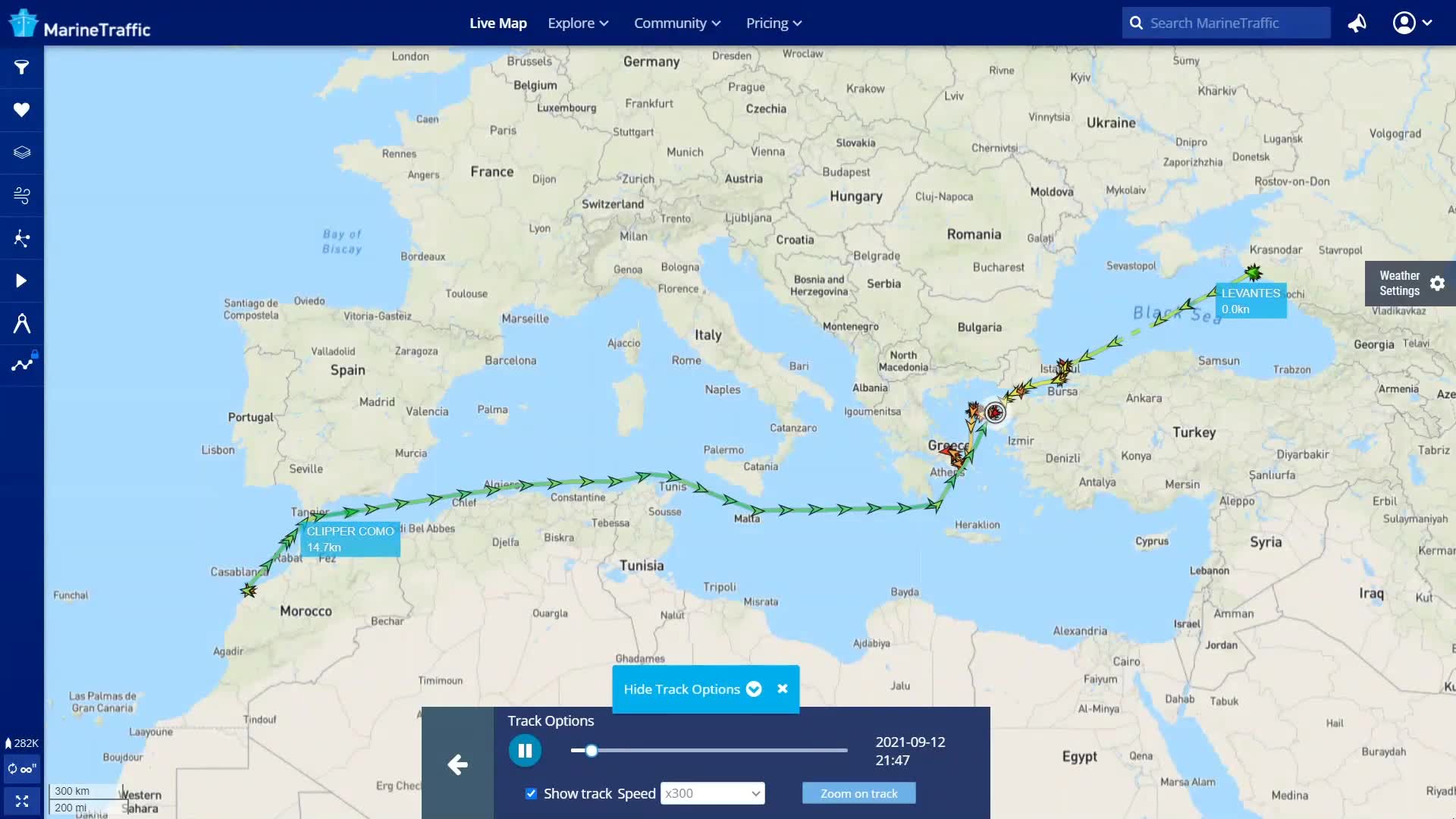Open the weather wind icon
The width and height of the screenshot is (1456, 819).
point(21,196)
